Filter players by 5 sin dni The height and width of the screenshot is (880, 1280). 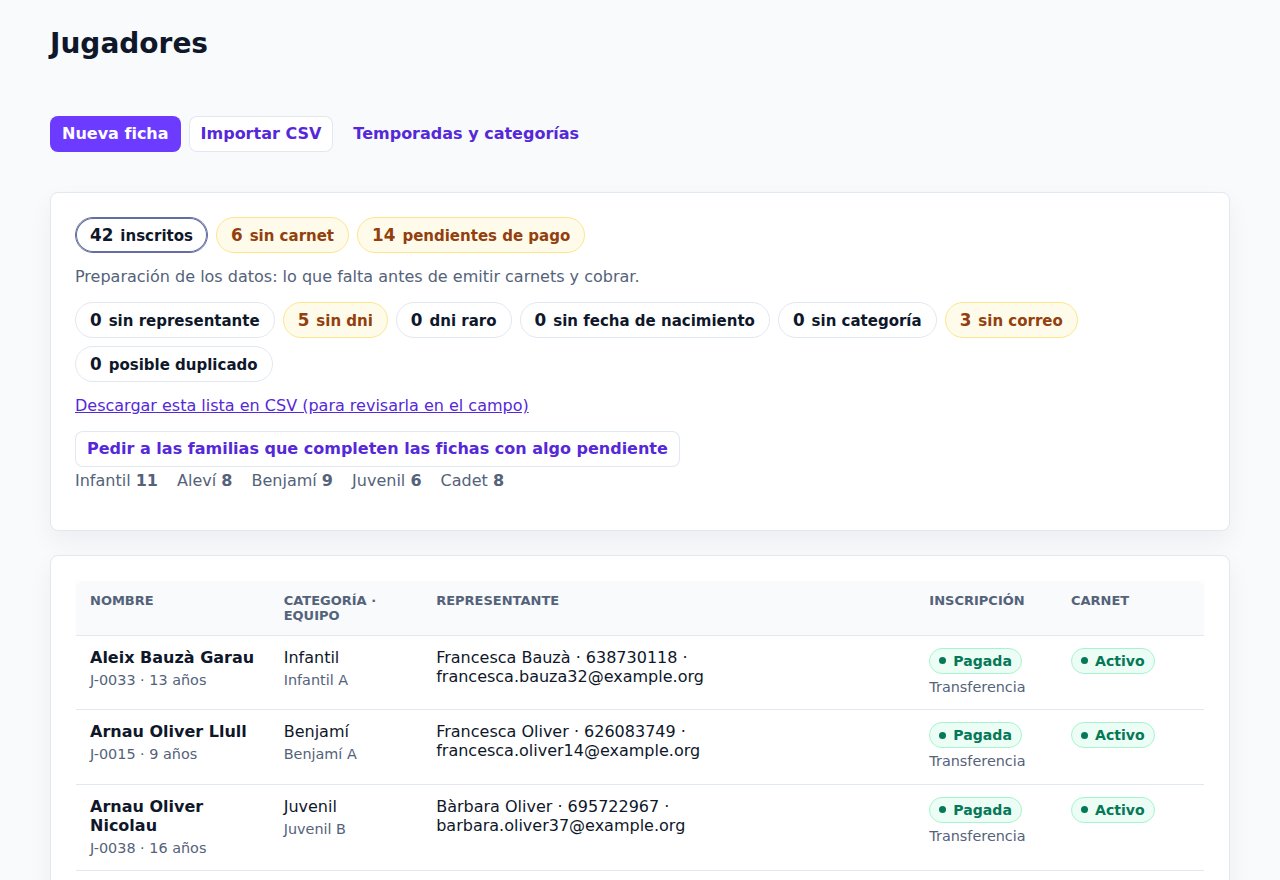coord(335,320)
